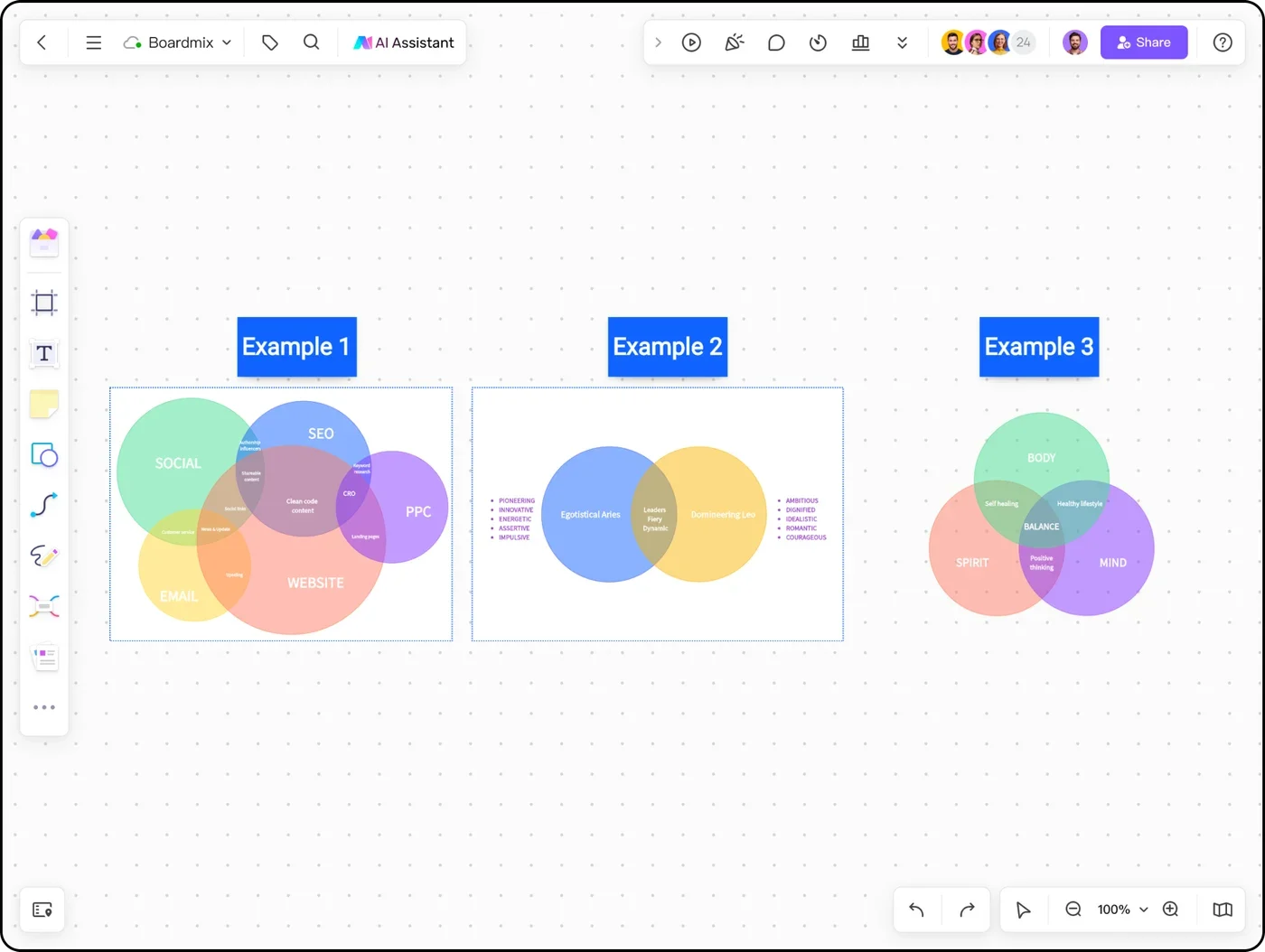Select the Frame tool
This screenshot has width=1265, height=952.
click(x=44, y=303)
